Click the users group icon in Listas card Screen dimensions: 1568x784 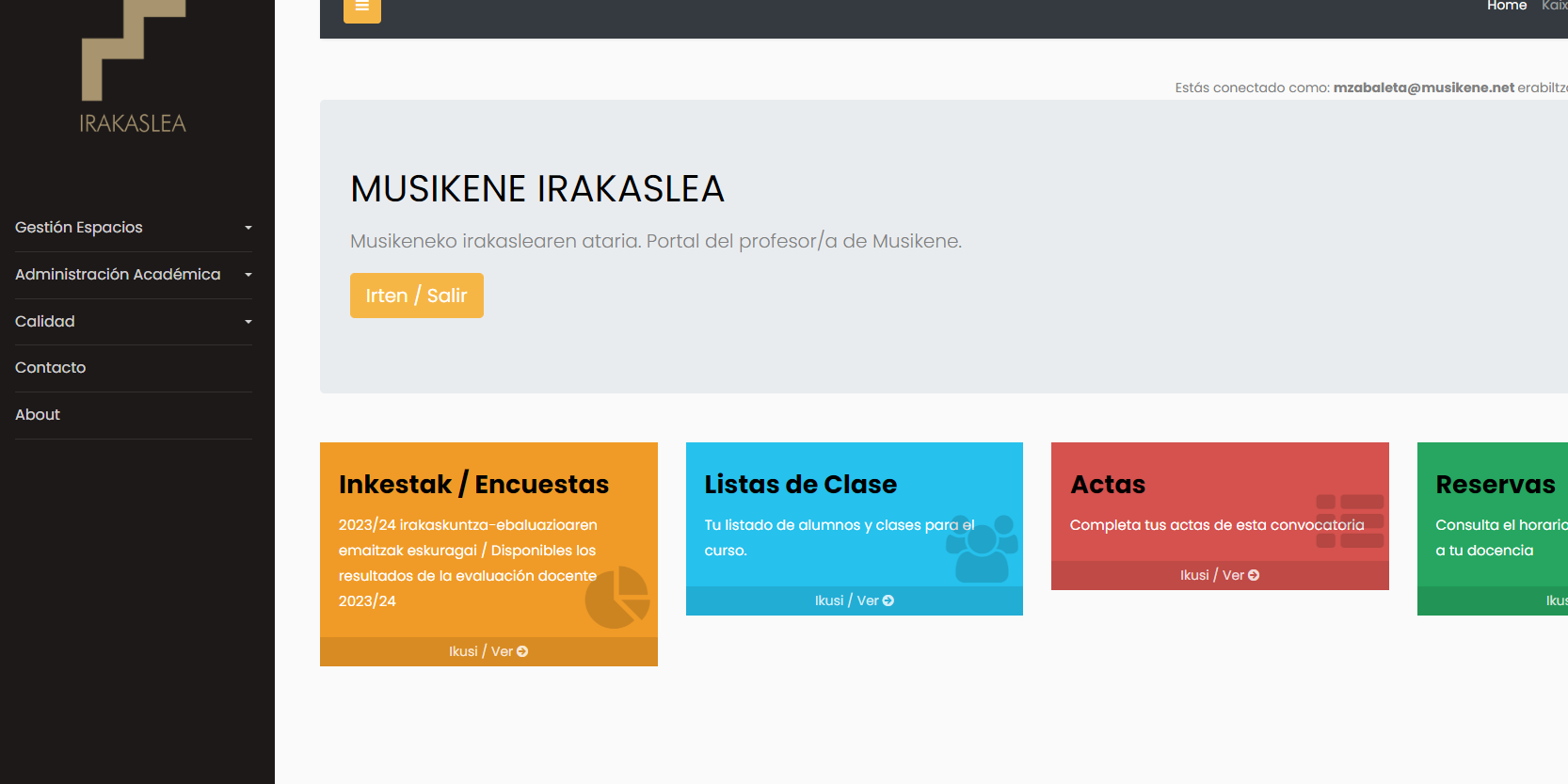pyautogui.click(x=982, y=548)
